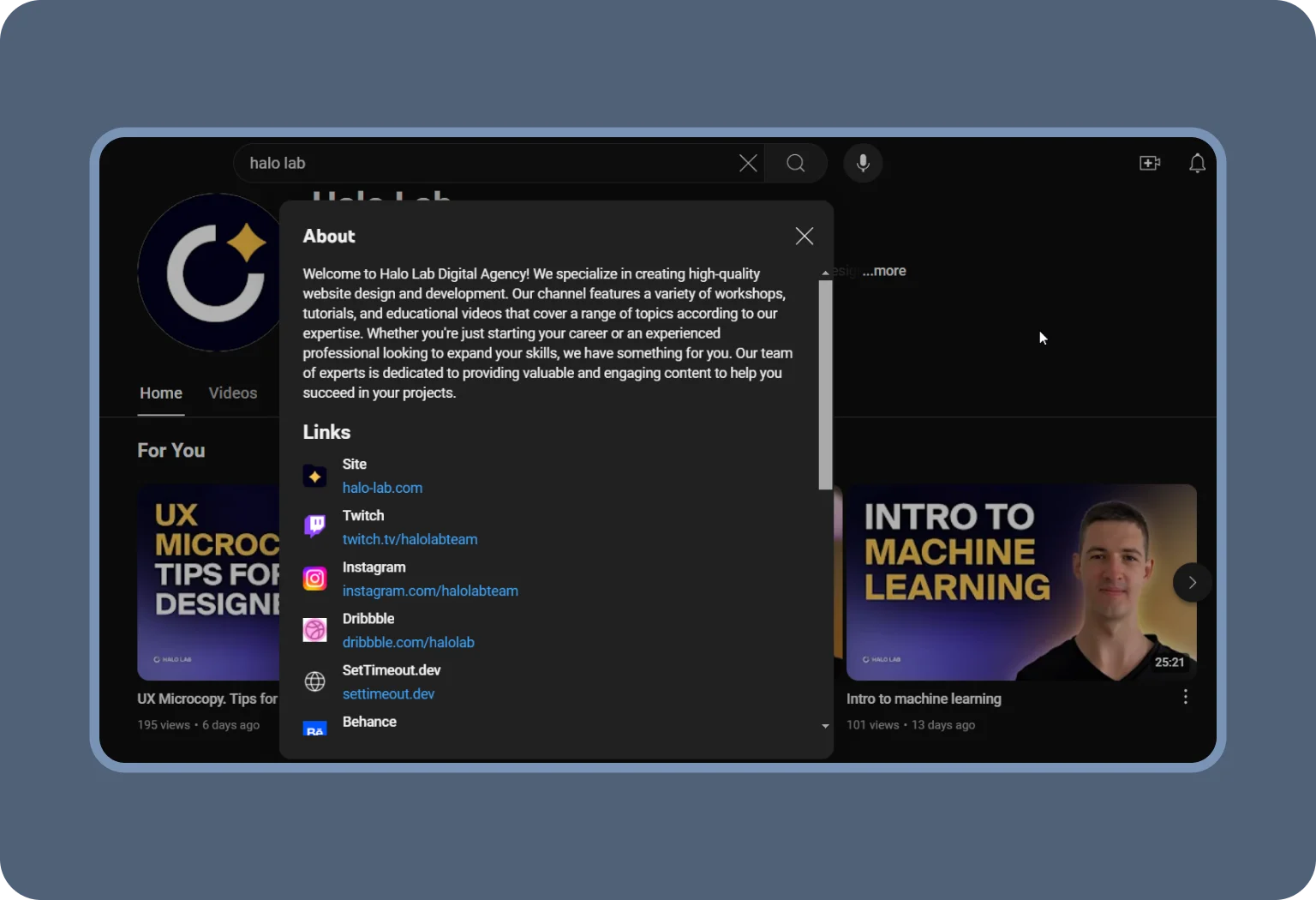1316x900 pixels.
Task: Click the Site link star icon
Action: pos(314,476)
